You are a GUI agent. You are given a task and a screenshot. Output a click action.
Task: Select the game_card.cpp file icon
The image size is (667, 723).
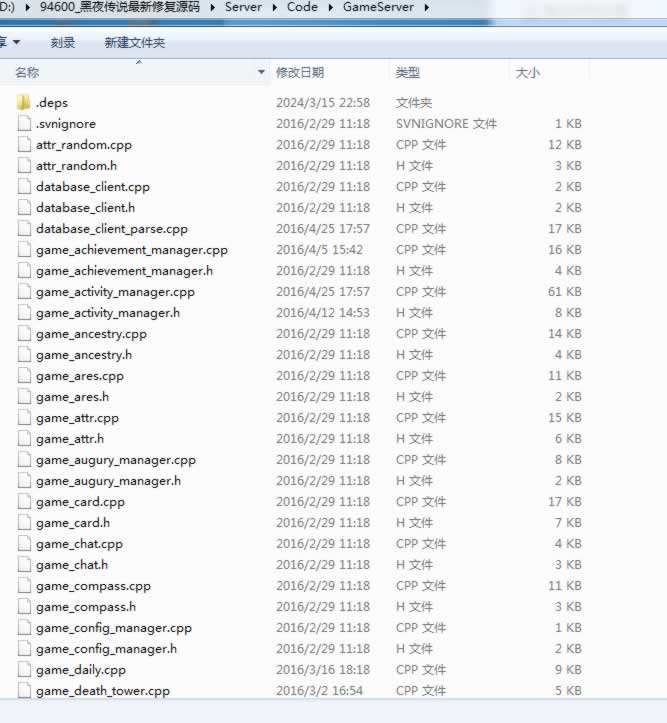point(24,501)
